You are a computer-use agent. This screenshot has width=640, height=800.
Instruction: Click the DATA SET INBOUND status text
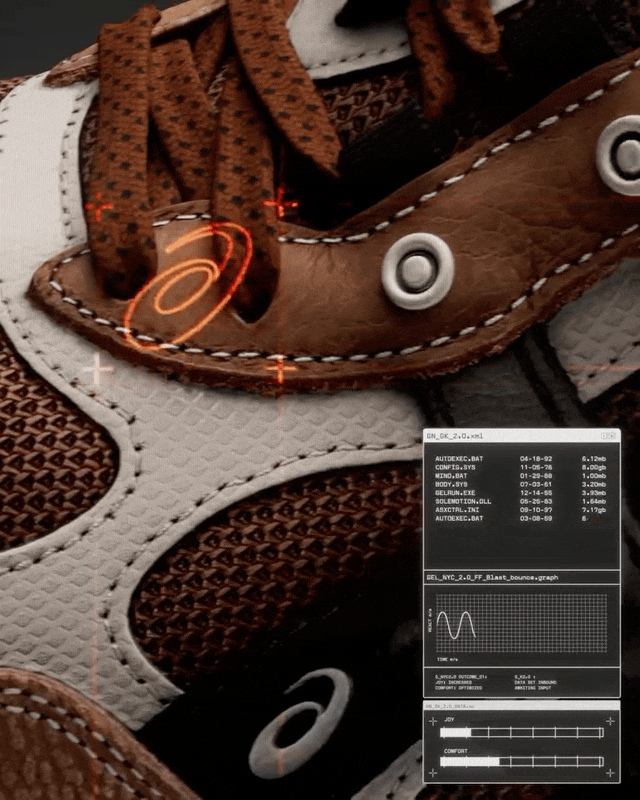[535, 682]
